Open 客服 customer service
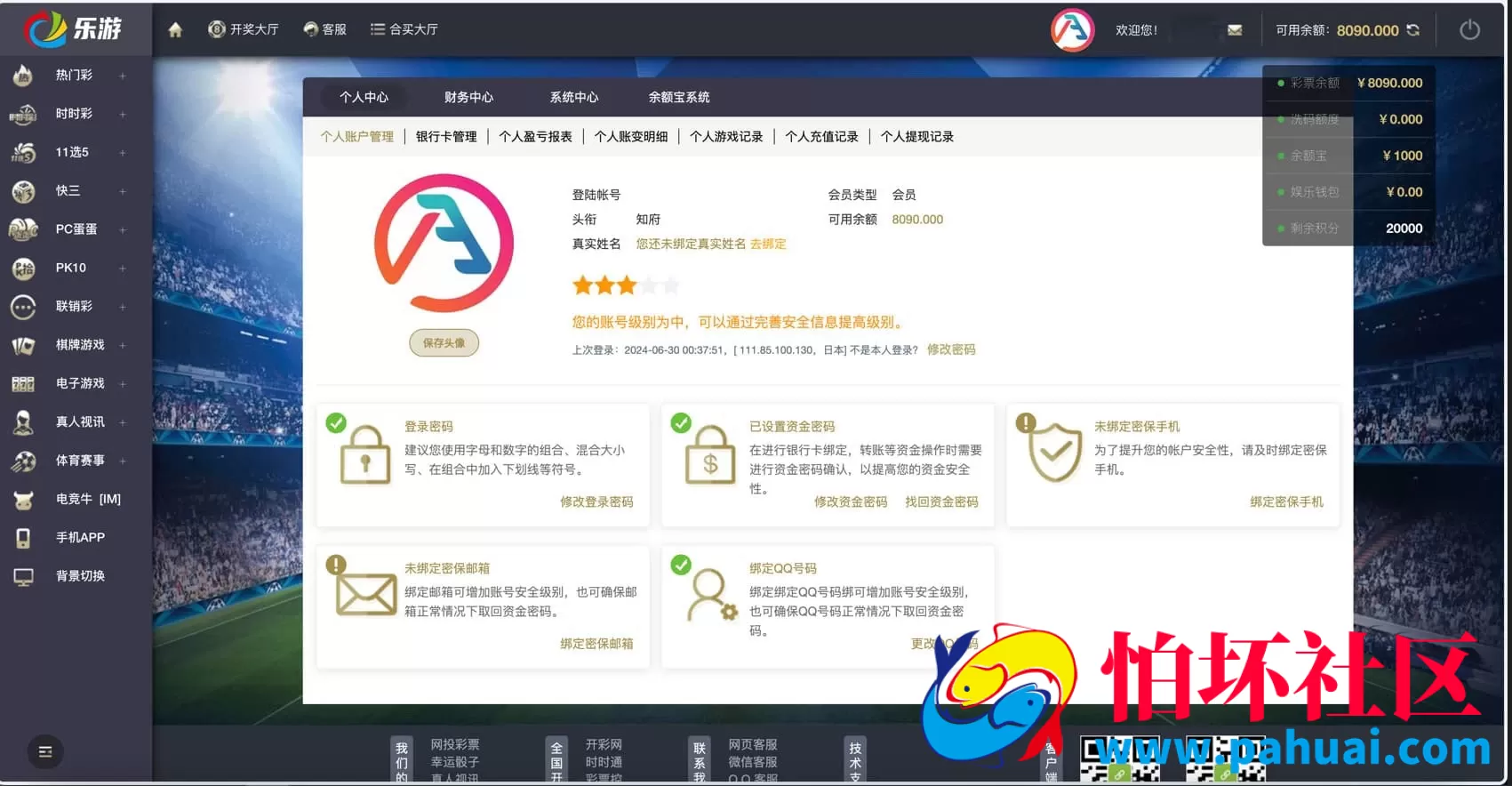 point(324,29)
